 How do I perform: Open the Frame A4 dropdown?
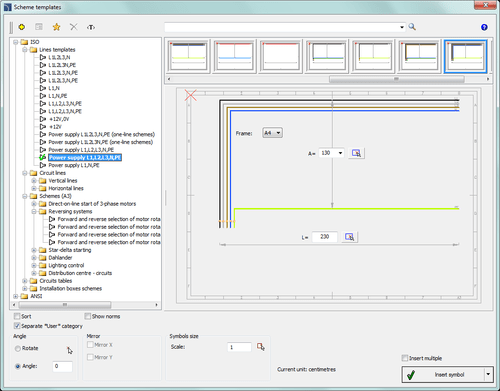click(273, 133)
